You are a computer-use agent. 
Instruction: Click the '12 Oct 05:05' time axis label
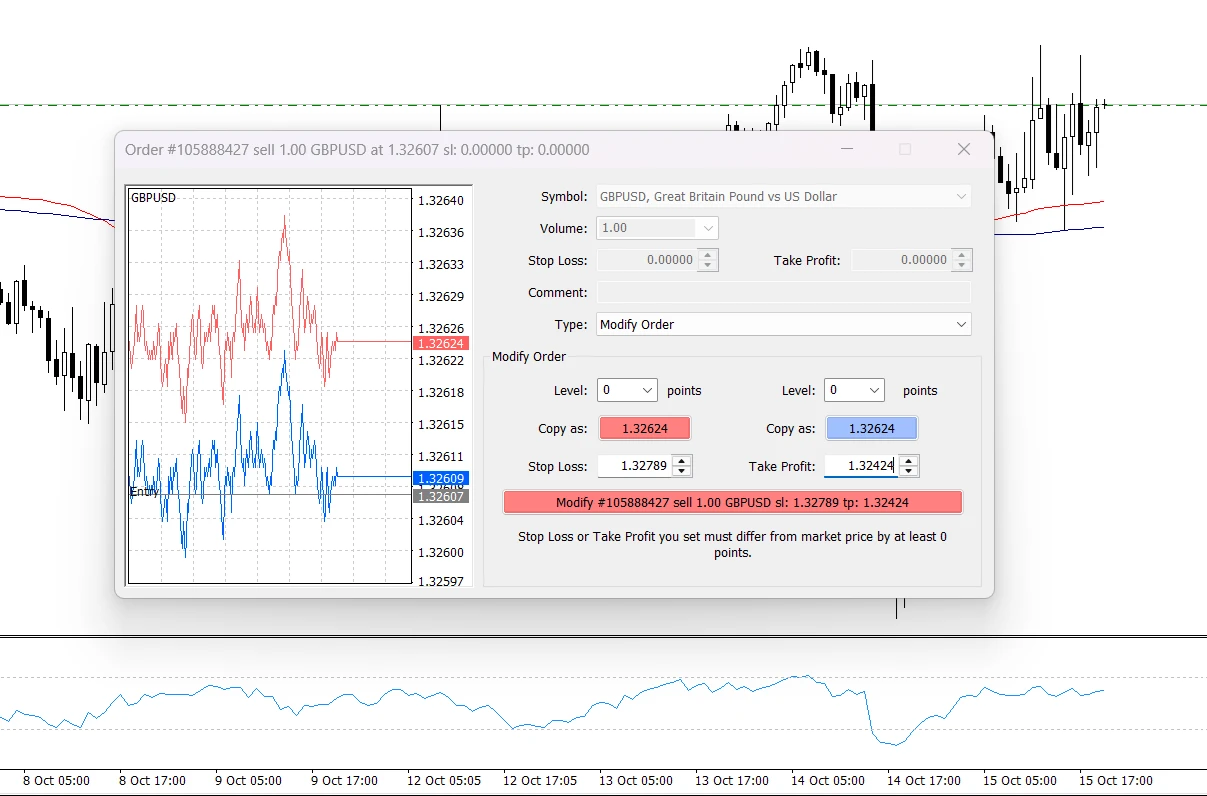pos(444,781)
